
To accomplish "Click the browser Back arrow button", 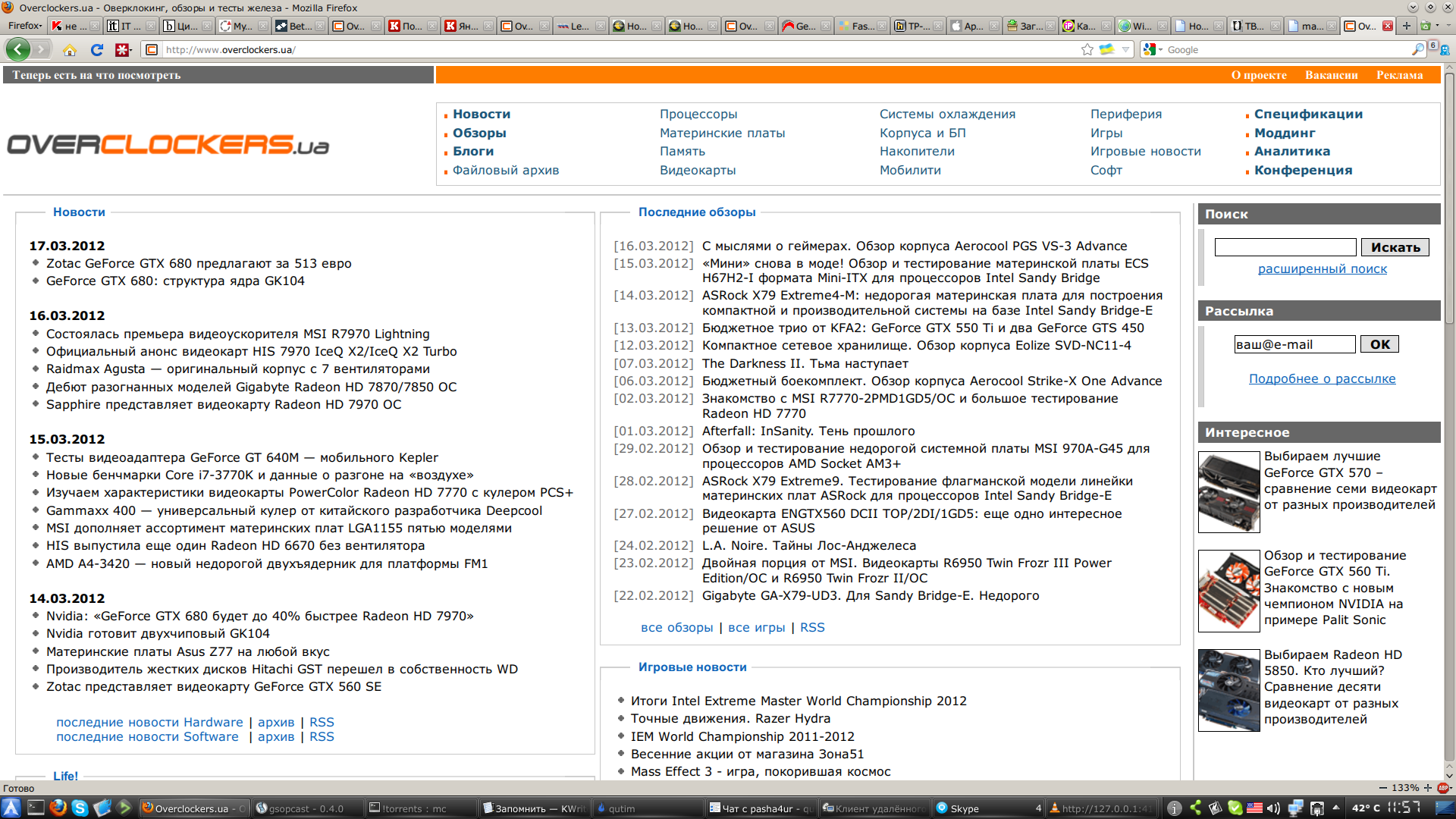I will (x=17, y=49).
